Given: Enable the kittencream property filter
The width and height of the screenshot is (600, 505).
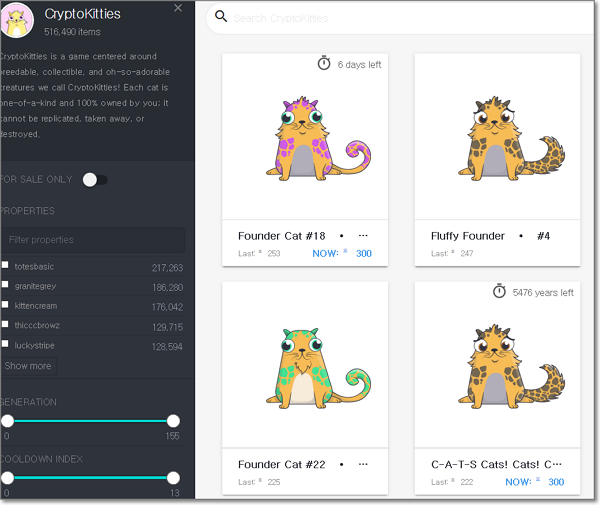Looking at the screenshot, I should pos(6,305).
